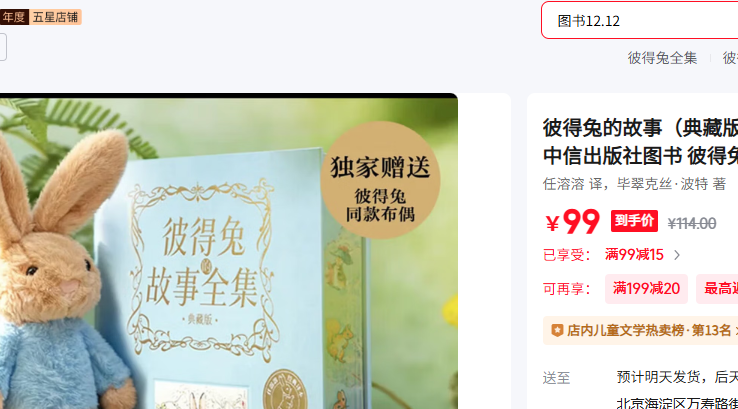Click the 五星店铺 store badge
This screenshot has width=738, height=409.
[x=56, y=17]
